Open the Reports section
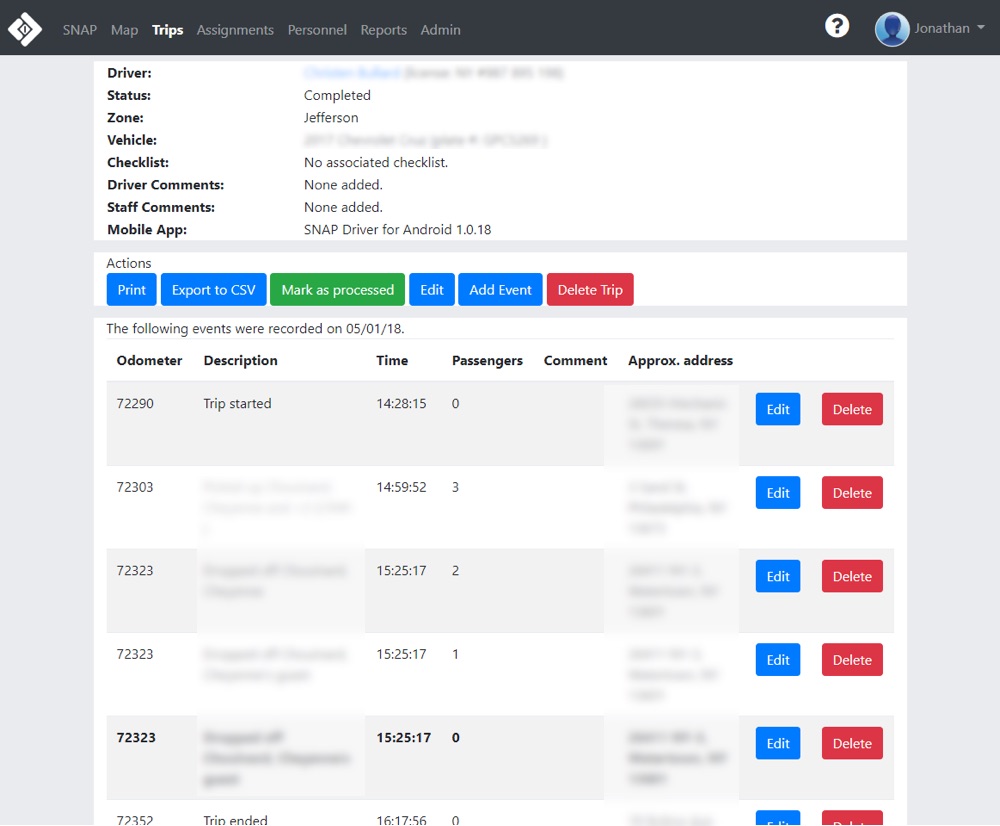 coord(383,30)
